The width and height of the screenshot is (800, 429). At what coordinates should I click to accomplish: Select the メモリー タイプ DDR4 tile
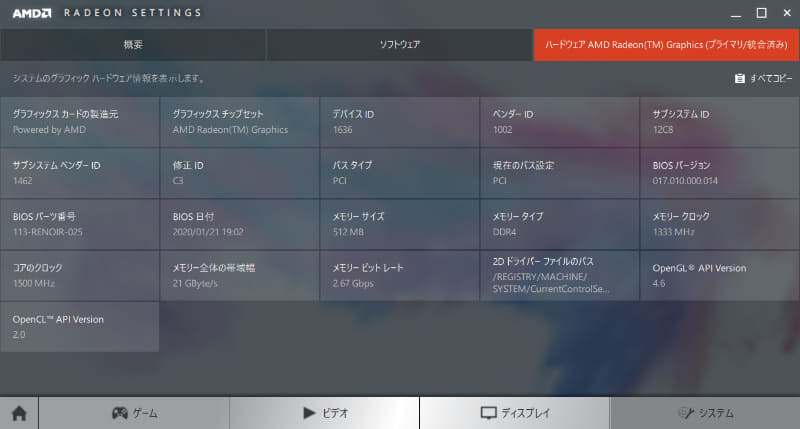(559, 224)
